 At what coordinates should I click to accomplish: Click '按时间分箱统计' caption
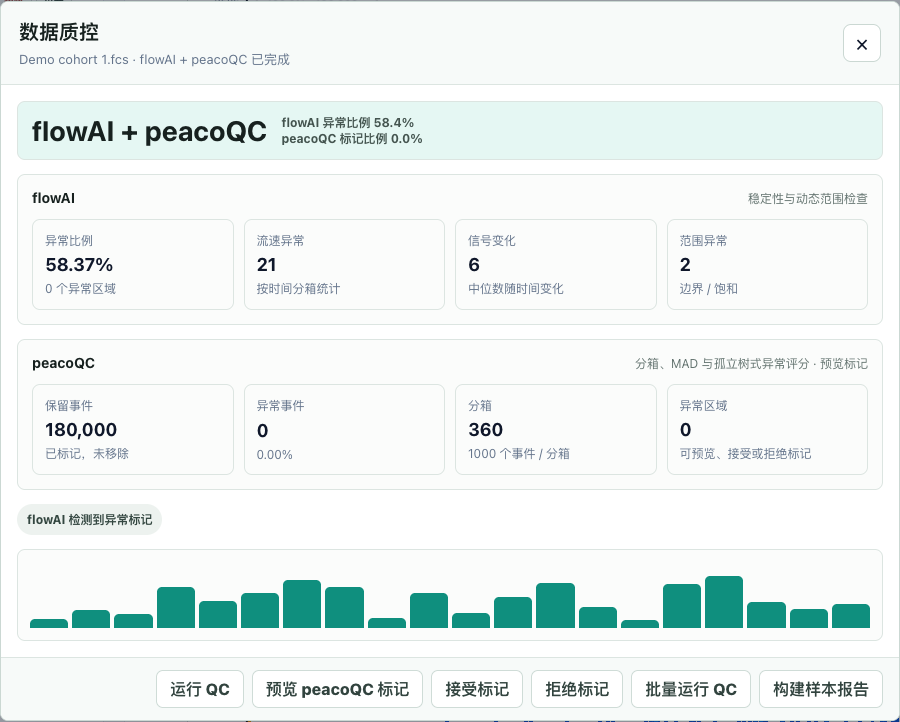click(x=298, y=289)
